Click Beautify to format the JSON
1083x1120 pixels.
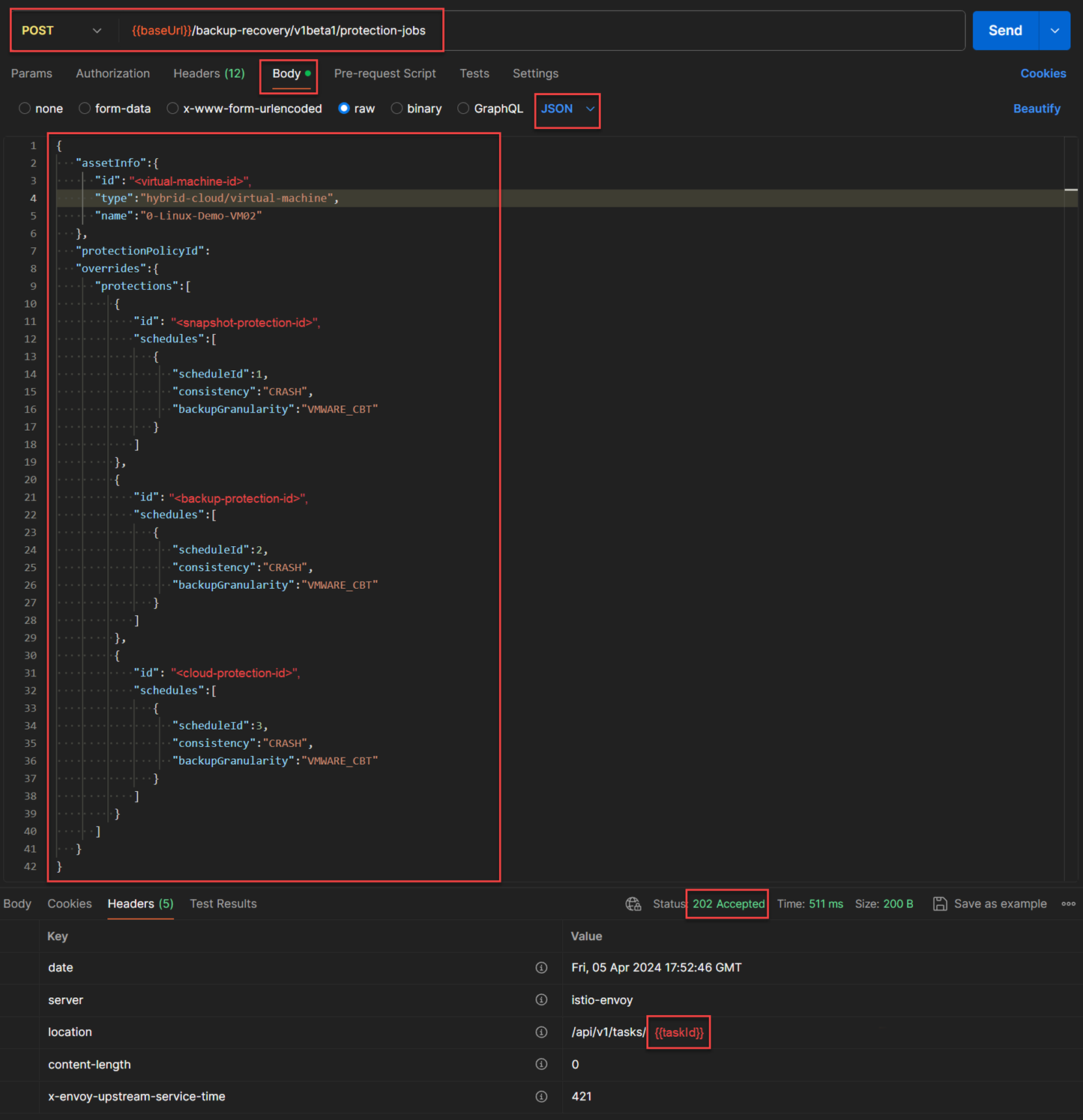pyautogui.click(x=1037, y=109)
